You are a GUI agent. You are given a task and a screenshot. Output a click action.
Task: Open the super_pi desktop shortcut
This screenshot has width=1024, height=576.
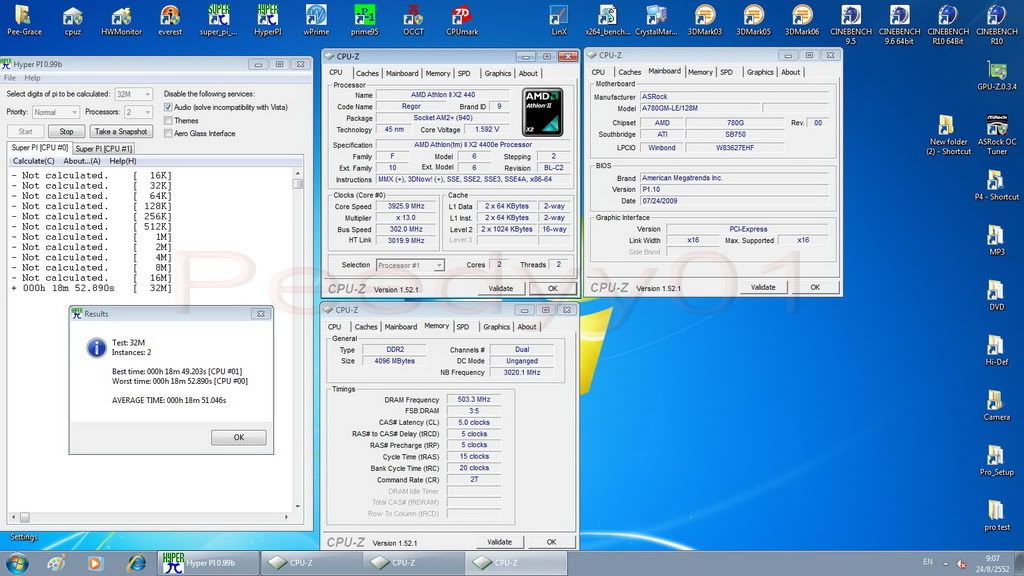219,20
